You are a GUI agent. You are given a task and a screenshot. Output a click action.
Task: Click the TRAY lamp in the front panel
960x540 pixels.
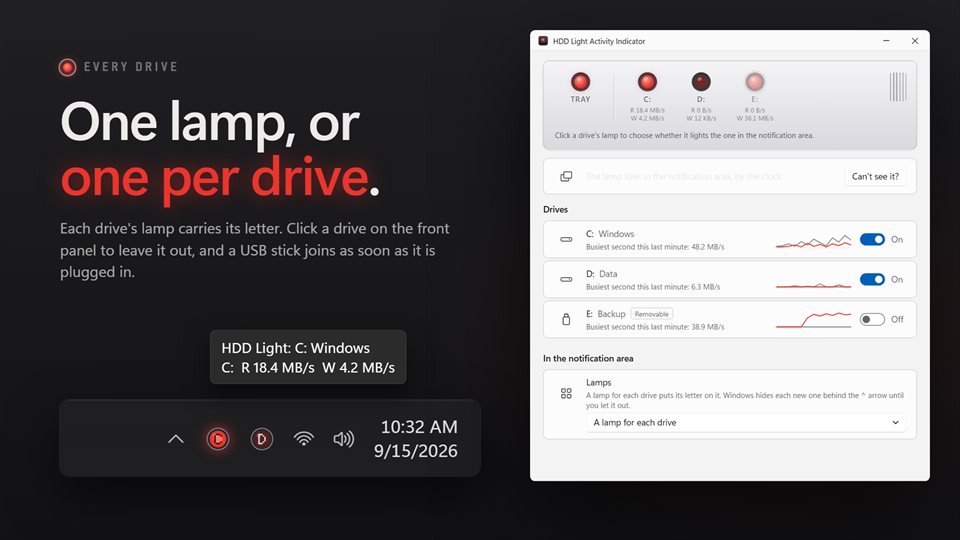(x=580, y=81)
